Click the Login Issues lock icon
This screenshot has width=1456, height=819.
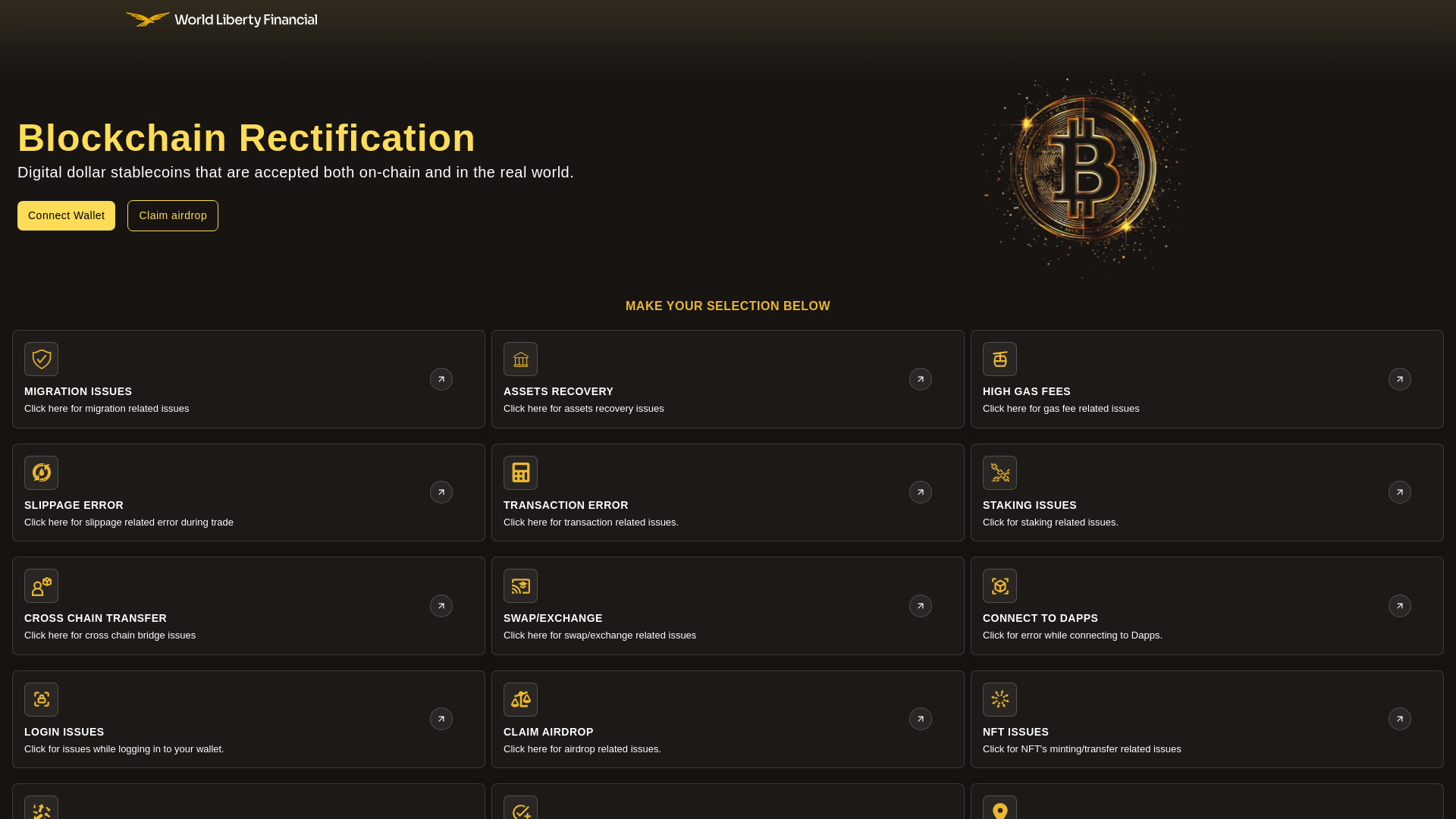tap(41, 699)
